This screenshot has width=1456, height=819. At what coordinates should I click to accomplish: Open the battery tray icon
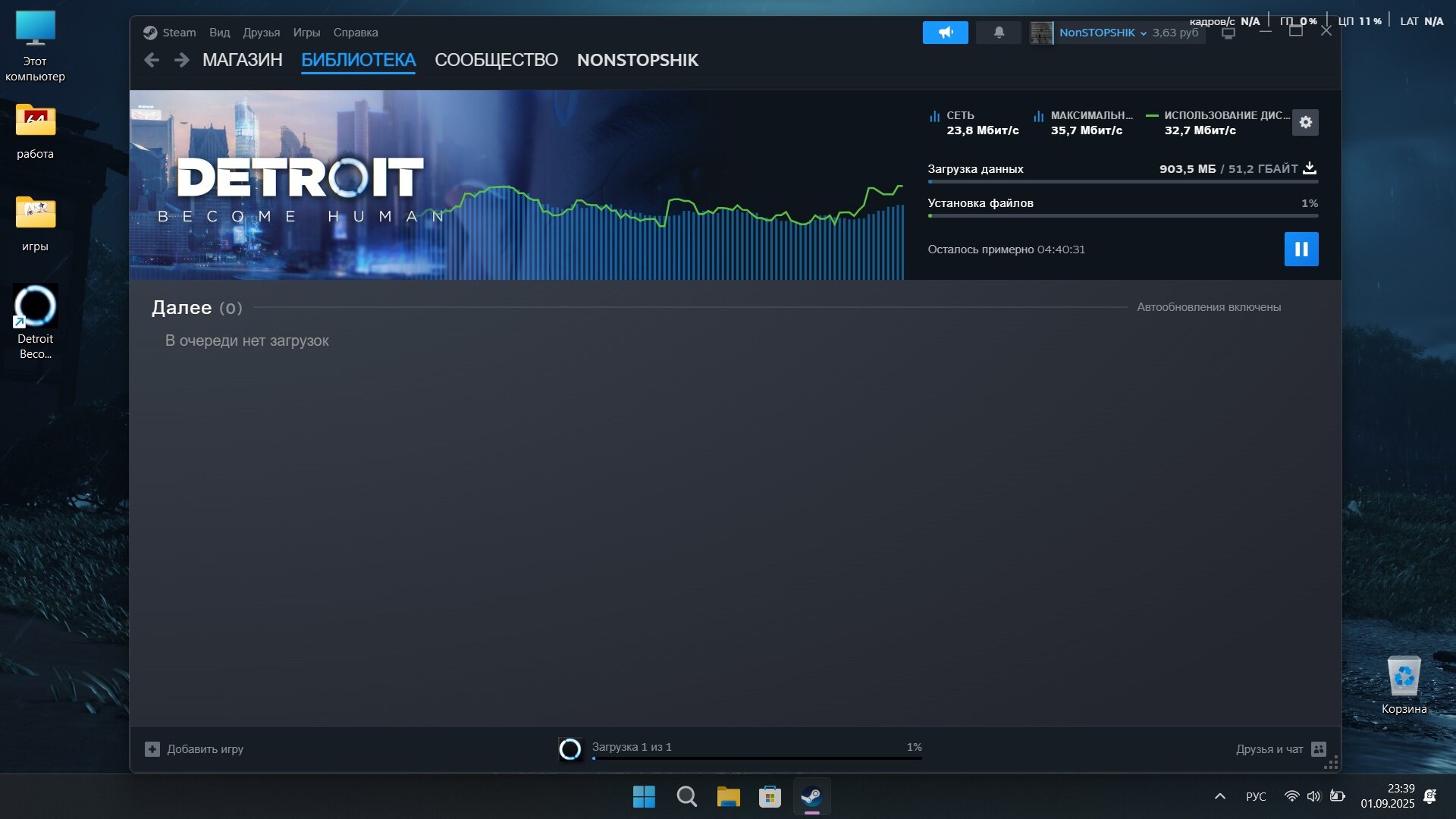tap(1338, 796)
